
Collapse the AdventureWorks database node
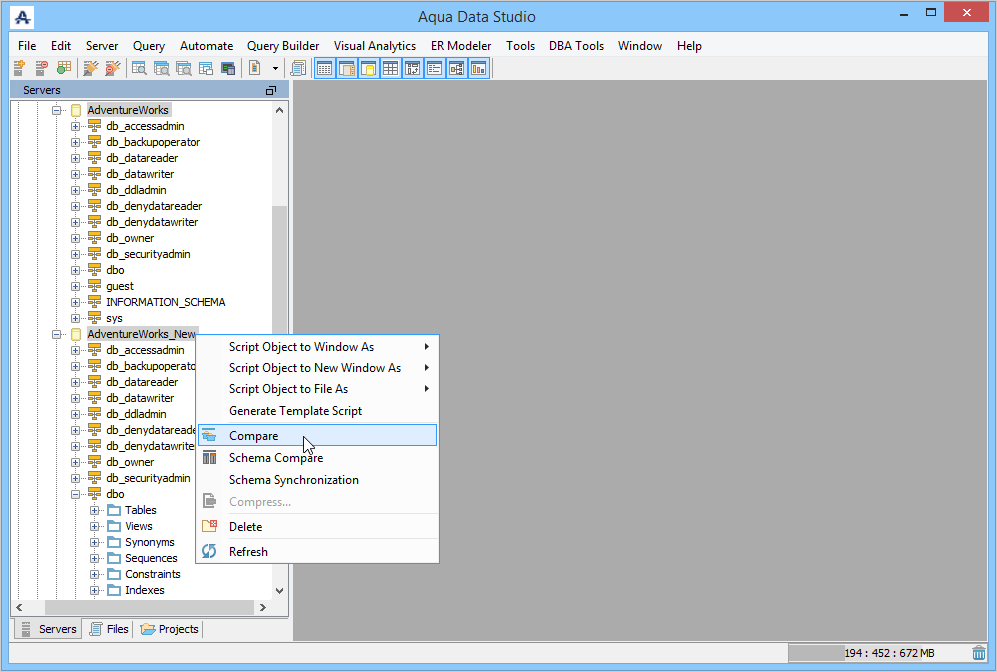pos(57,110)
